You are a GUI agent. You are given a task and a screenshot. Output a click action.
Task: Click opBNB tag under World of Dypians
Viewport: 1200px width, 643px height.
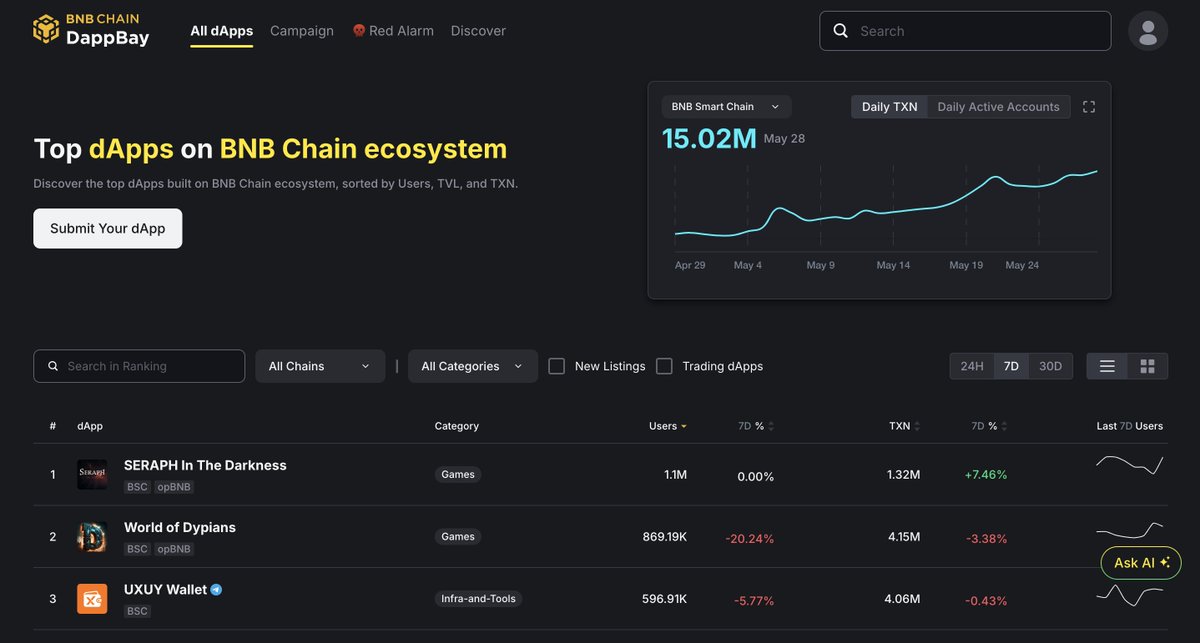click(x=174, y=549)
